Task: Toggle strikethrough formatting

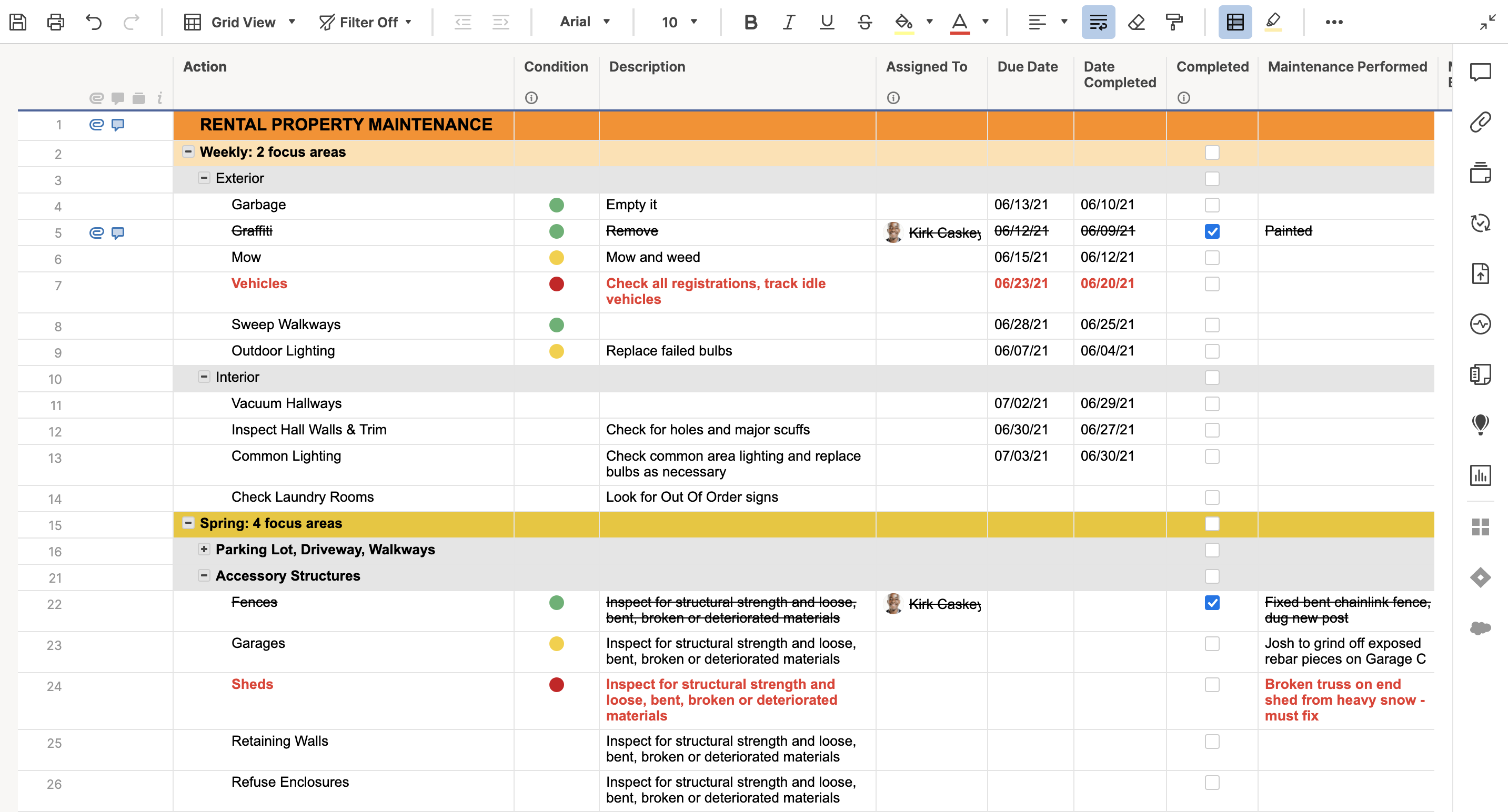Action: click(x=864, y=22)
